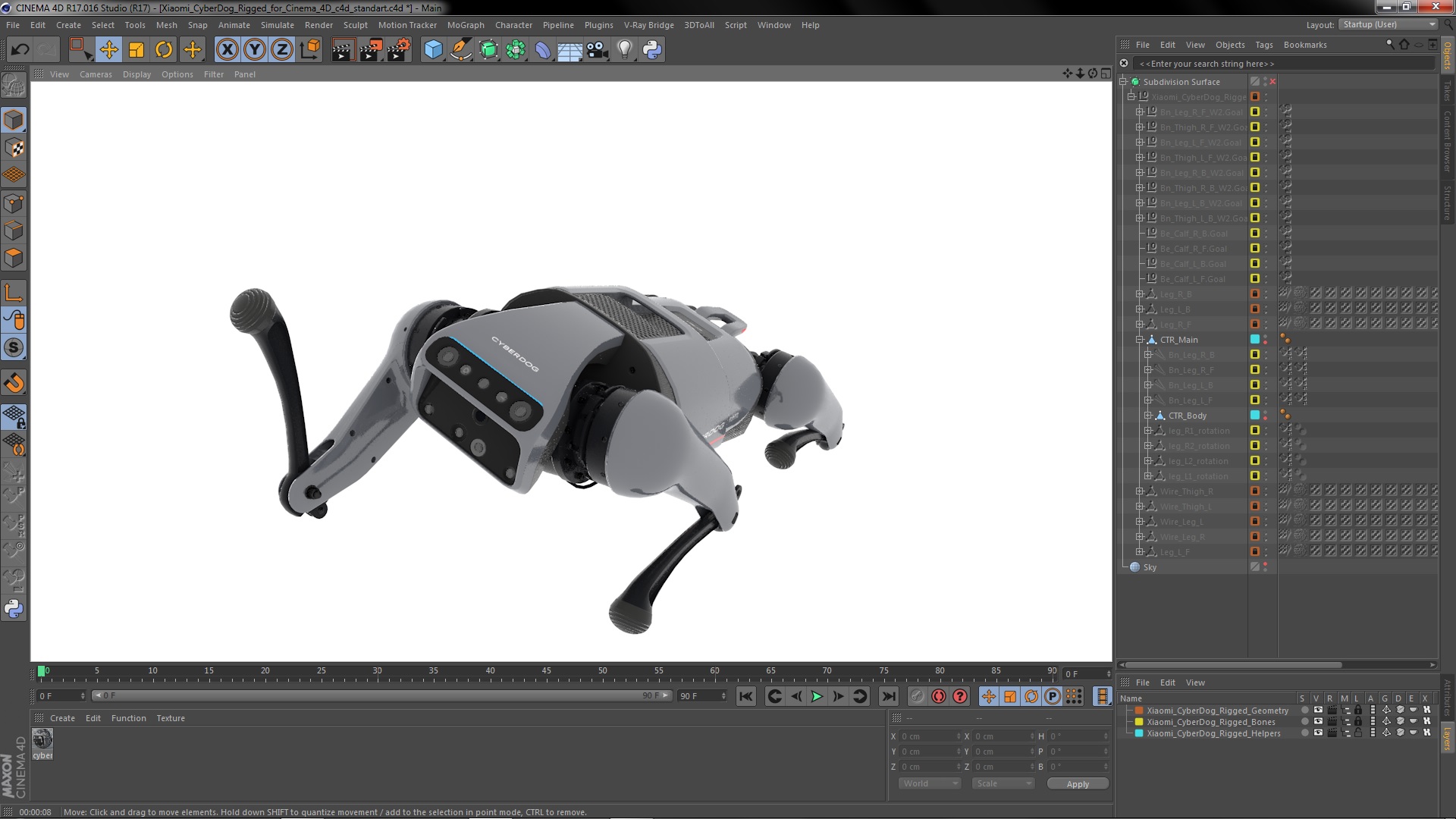Open viewport Cameras menu
Screen dimensions: 1456x819
[x=96, y=74]
